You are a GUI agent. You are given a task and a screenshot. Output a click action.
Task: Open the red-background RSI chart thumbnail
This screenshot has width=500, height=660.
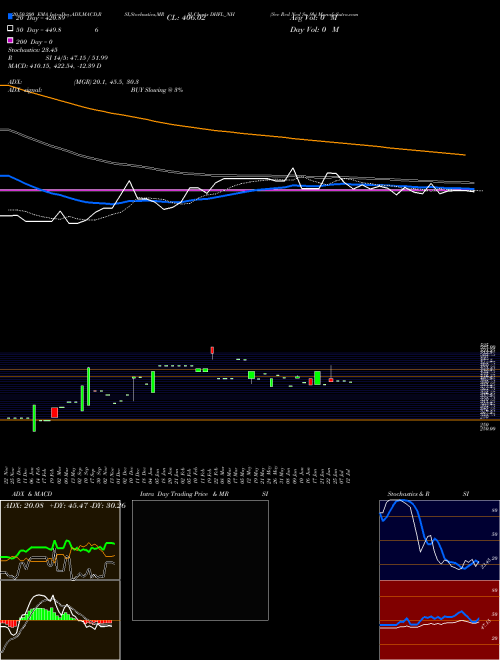439,620
